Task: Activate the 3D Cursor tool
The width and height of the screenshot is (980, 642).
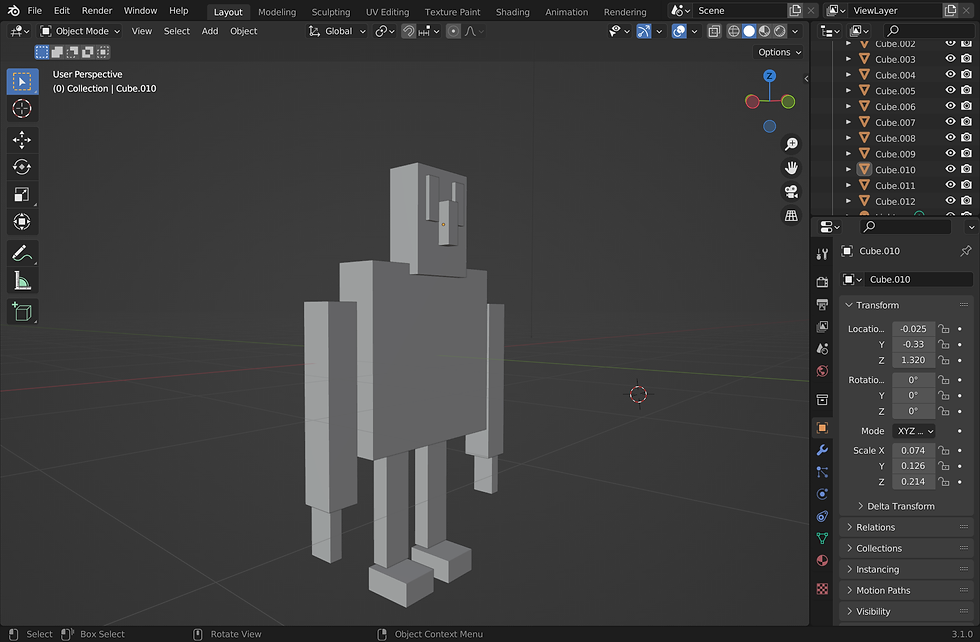Action: (22, 109)
